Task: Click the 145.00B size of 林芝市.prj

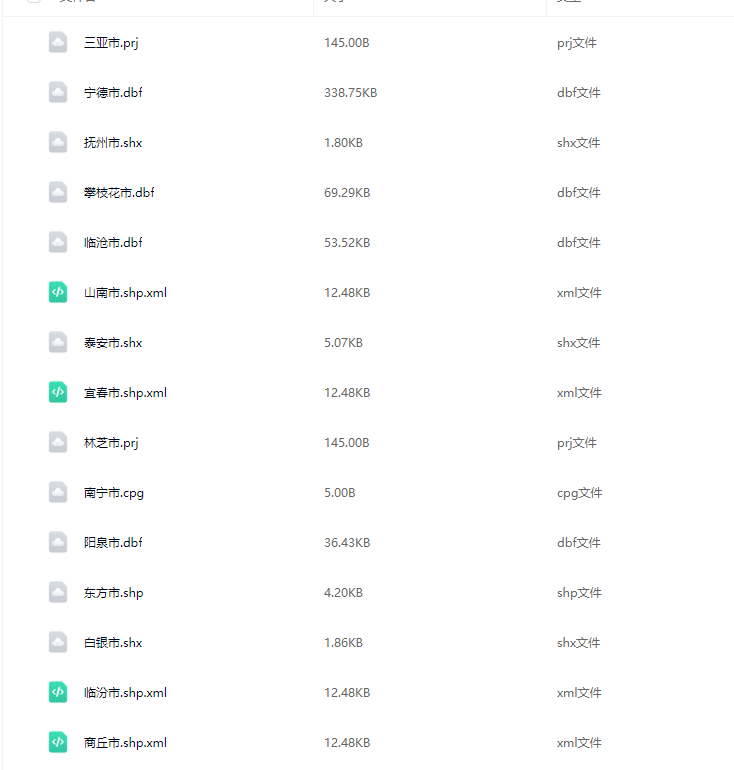Action: 346,443
